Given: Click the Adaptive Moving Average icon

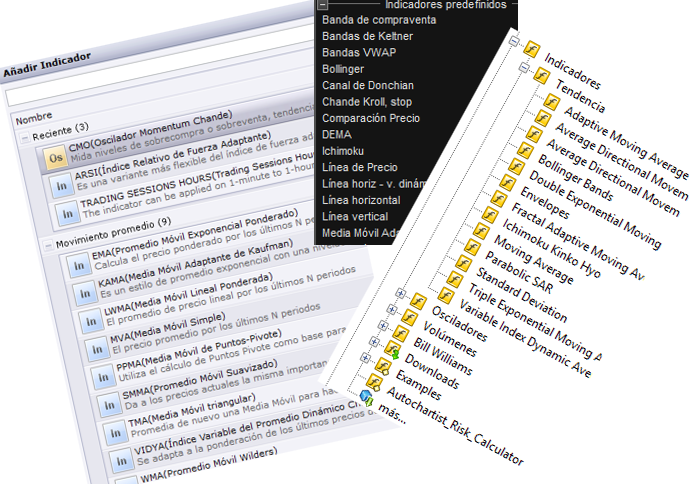Looking at the screenshot, I should 551,100.
